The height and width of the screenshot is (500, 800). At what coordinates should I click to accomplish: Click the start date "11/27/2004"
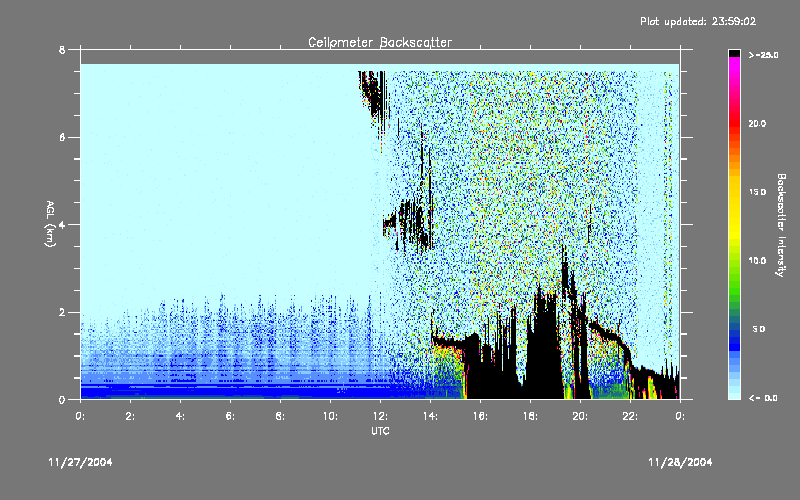click(x=81, y=462)
